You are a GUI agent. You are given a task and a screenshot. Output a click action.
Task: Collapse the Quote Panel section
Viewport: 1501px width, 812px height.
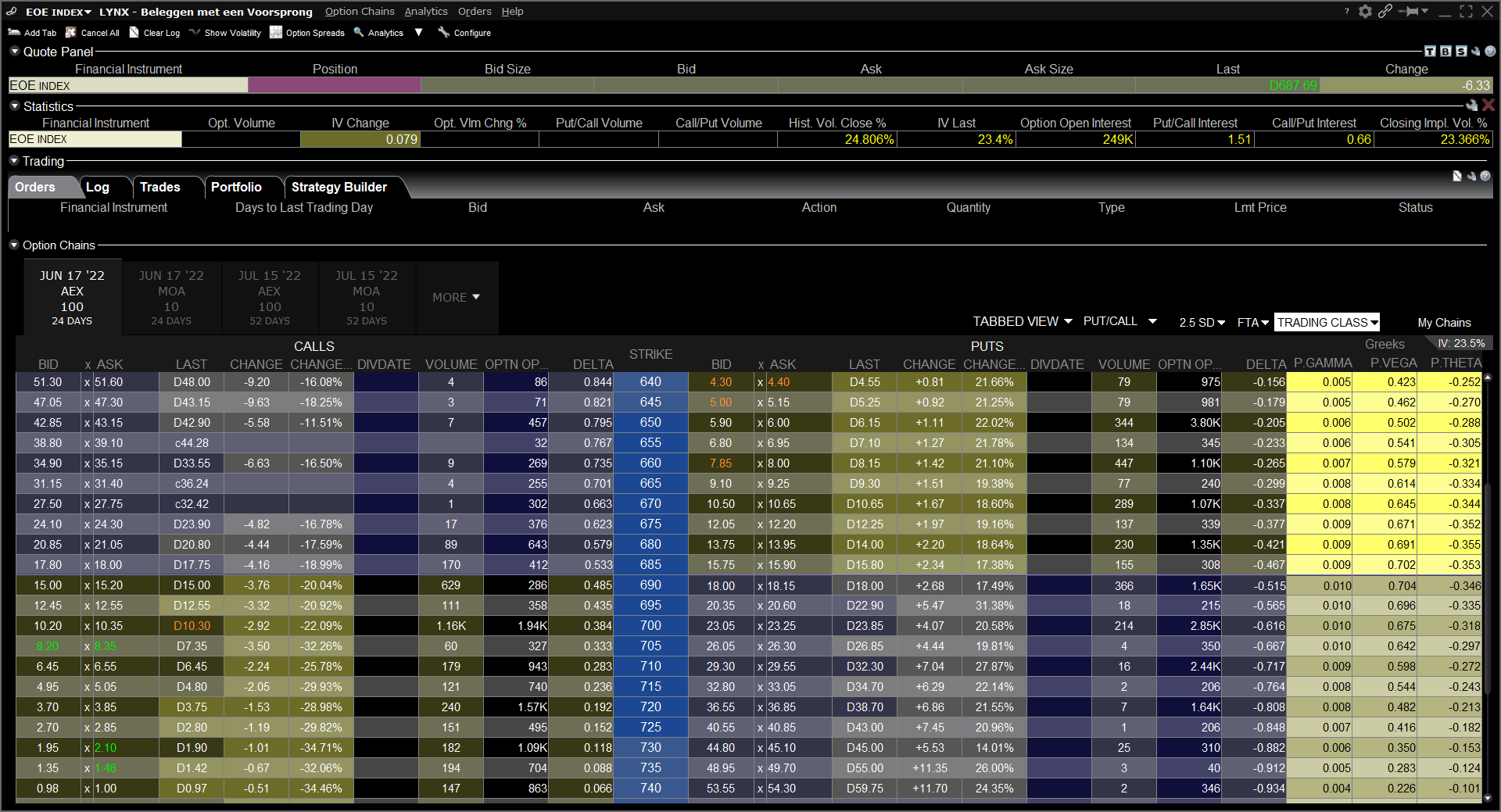[14, 52]
